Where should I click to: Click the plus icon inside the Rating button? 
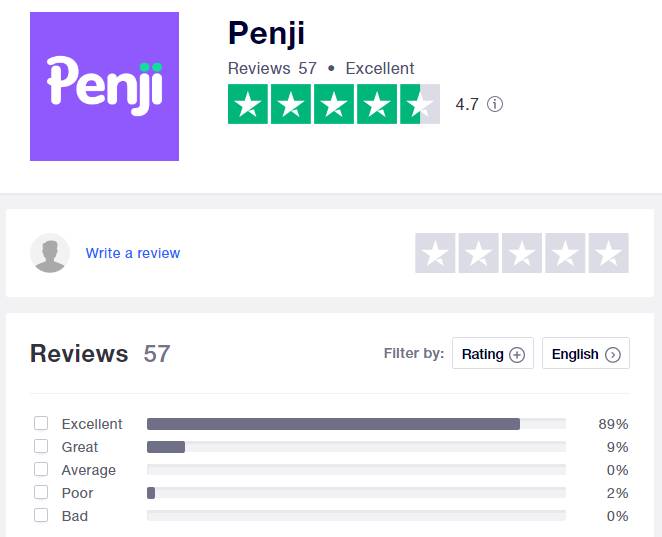tap(517, 355)
